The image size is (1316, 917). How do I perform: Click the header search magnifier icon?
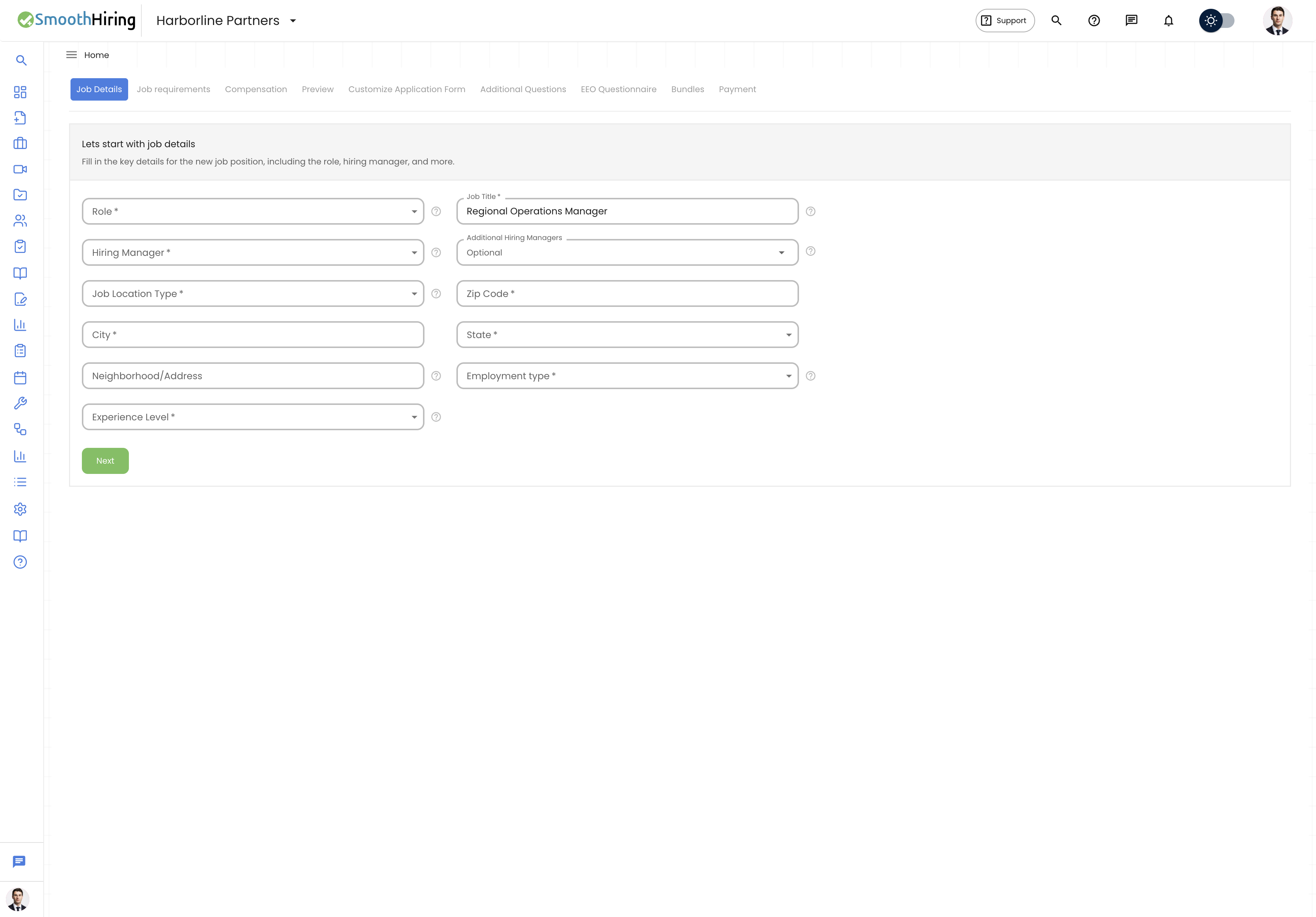(x=1056, y=21)
